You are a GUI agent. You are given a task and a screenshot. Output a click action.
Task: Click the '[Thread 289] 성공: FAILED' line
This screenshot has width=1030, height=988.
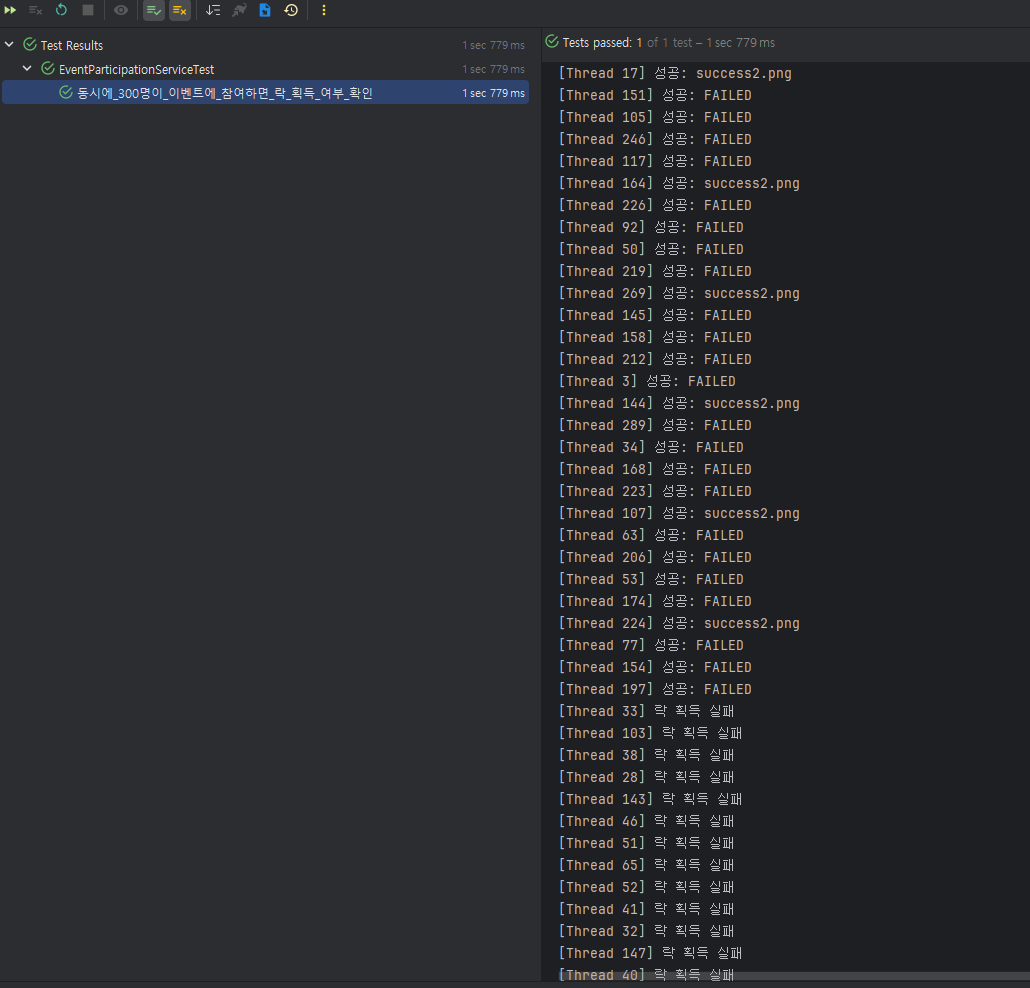(655, 426)
